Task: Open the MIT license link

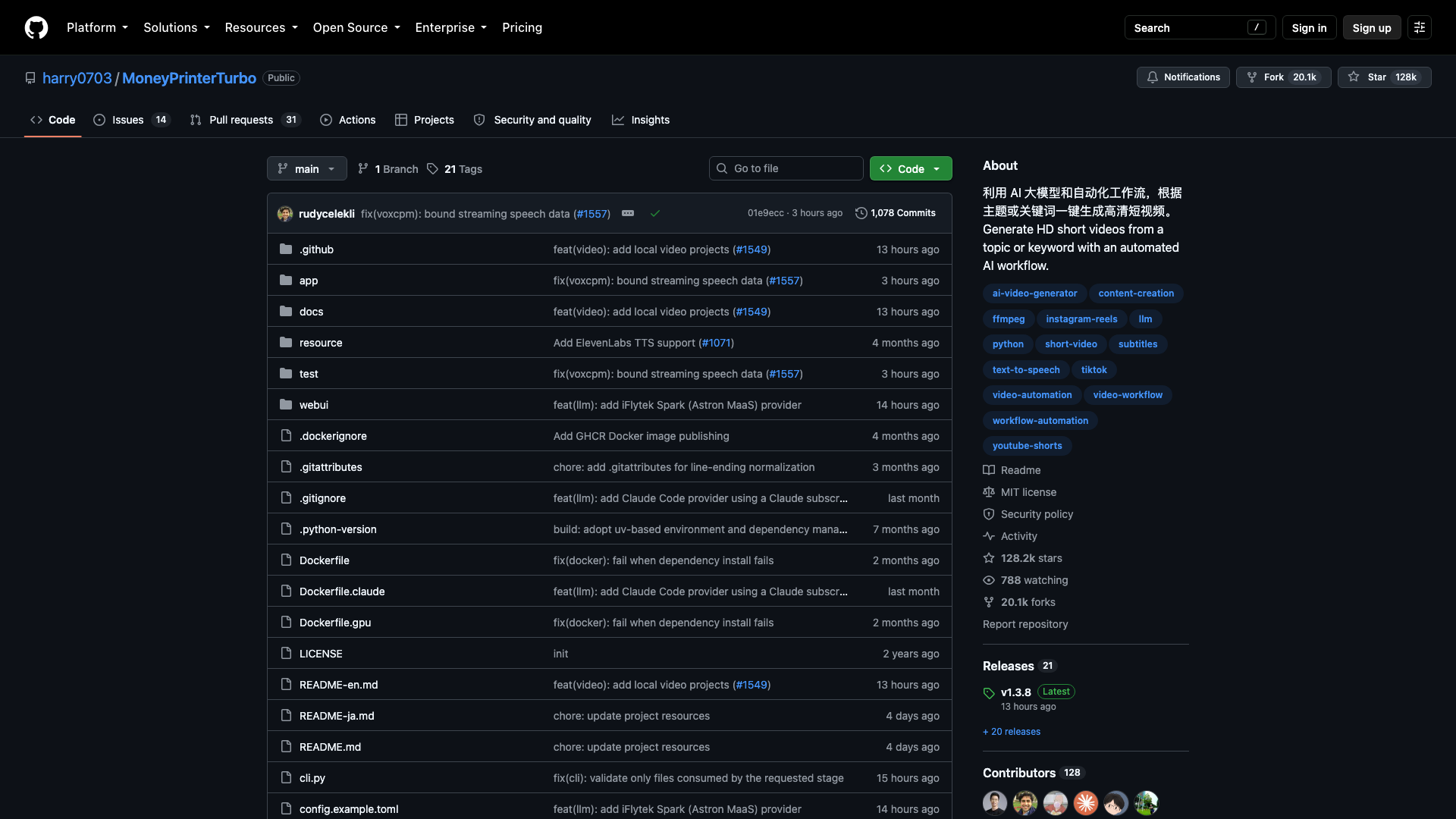Action: click(1019, 492)
